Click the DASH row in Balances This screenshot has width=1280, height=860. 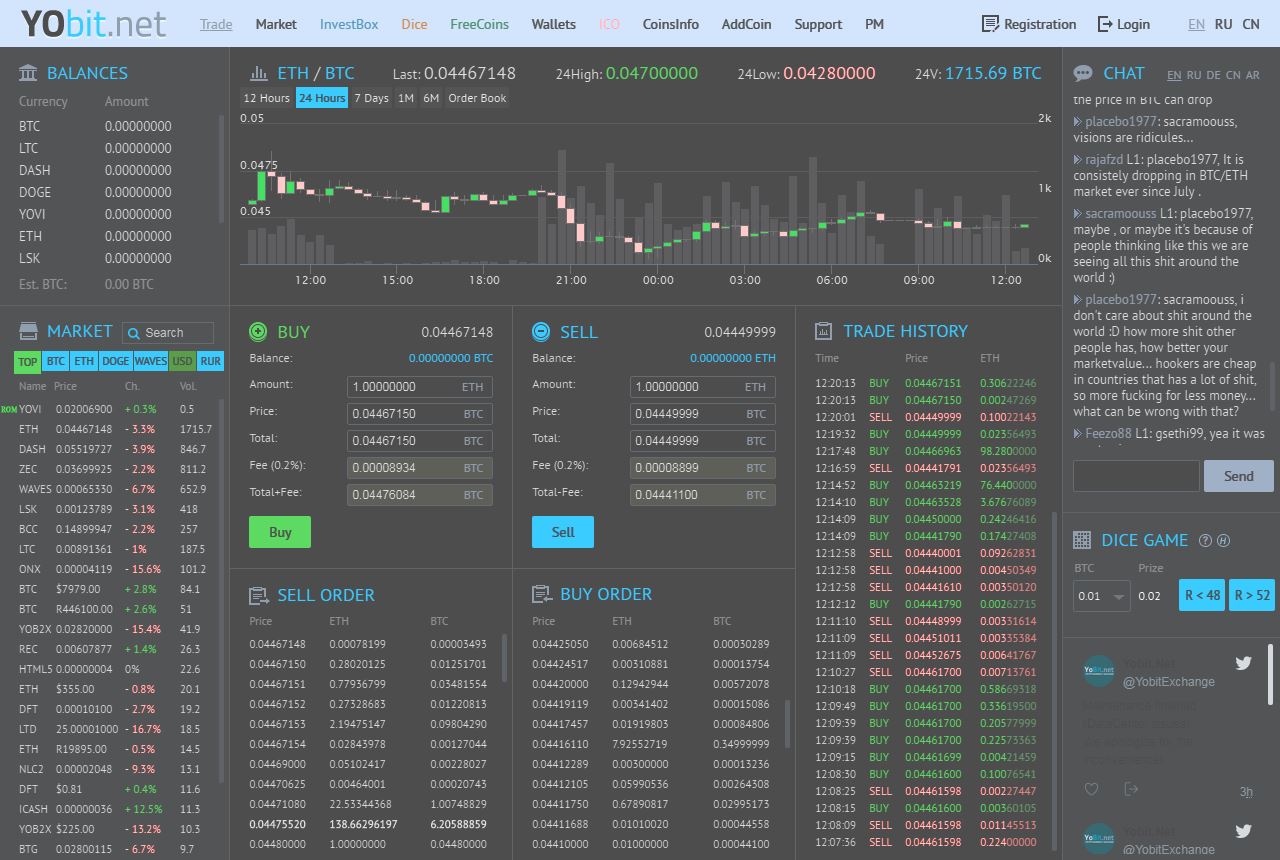116,170
